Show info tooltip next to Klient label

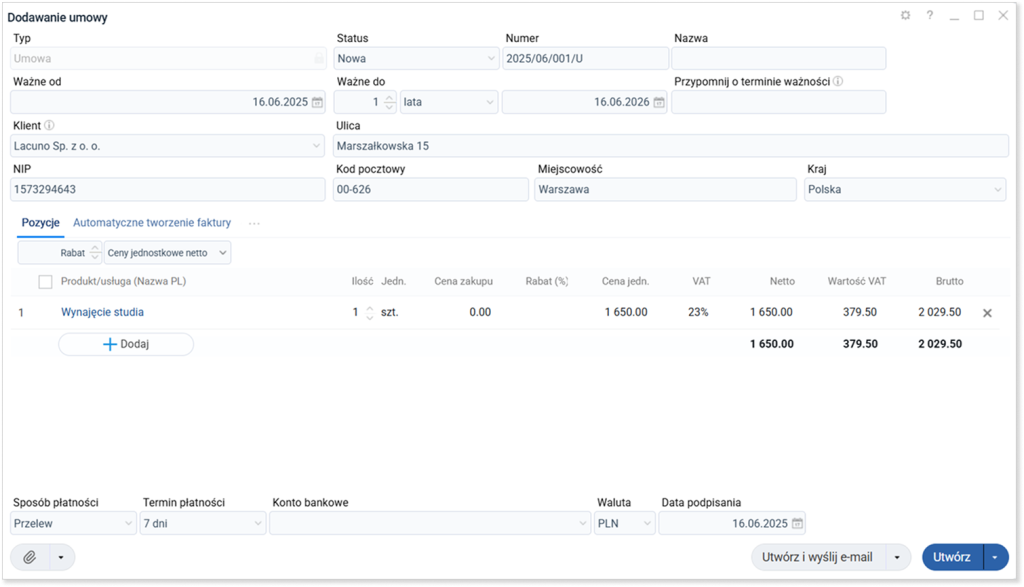[49, 125]
